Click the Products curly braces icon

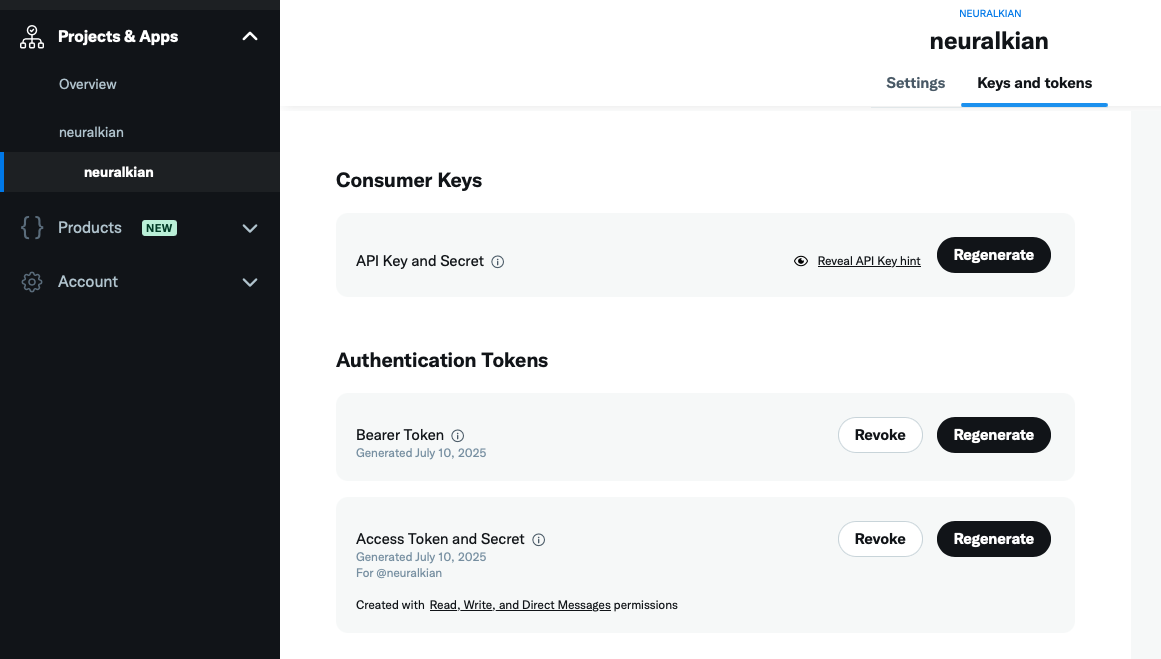click(32, 228)
